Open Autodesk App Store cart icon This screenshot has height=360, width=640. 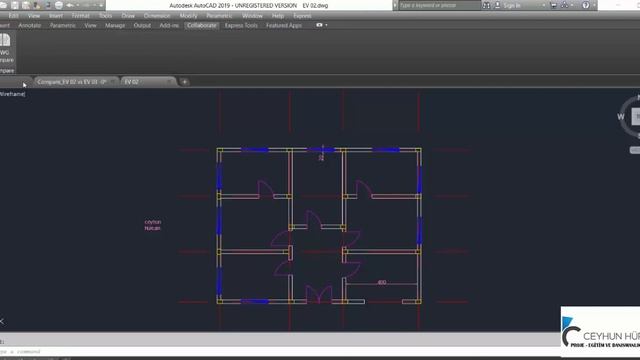pyautogui.click(x=553, y=5)
